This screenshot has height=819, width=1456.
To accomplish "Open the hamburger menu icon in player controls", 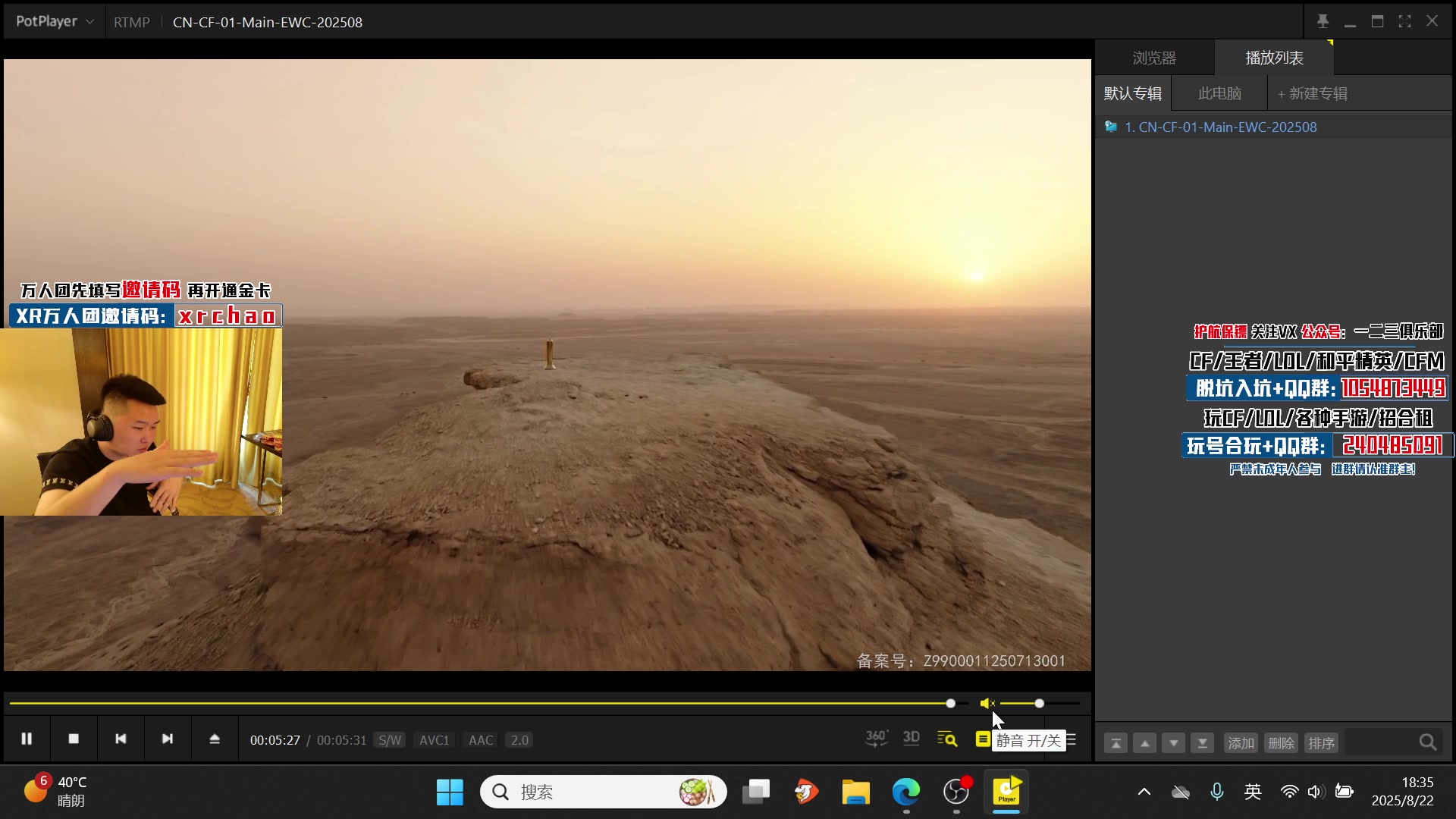I will (1072, 739).
